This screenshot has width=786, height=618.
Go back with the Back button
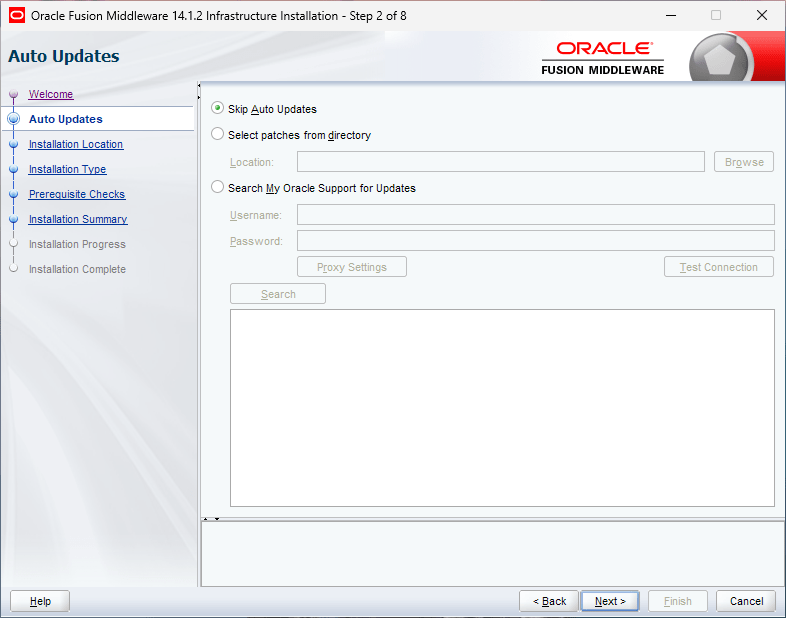549,601
